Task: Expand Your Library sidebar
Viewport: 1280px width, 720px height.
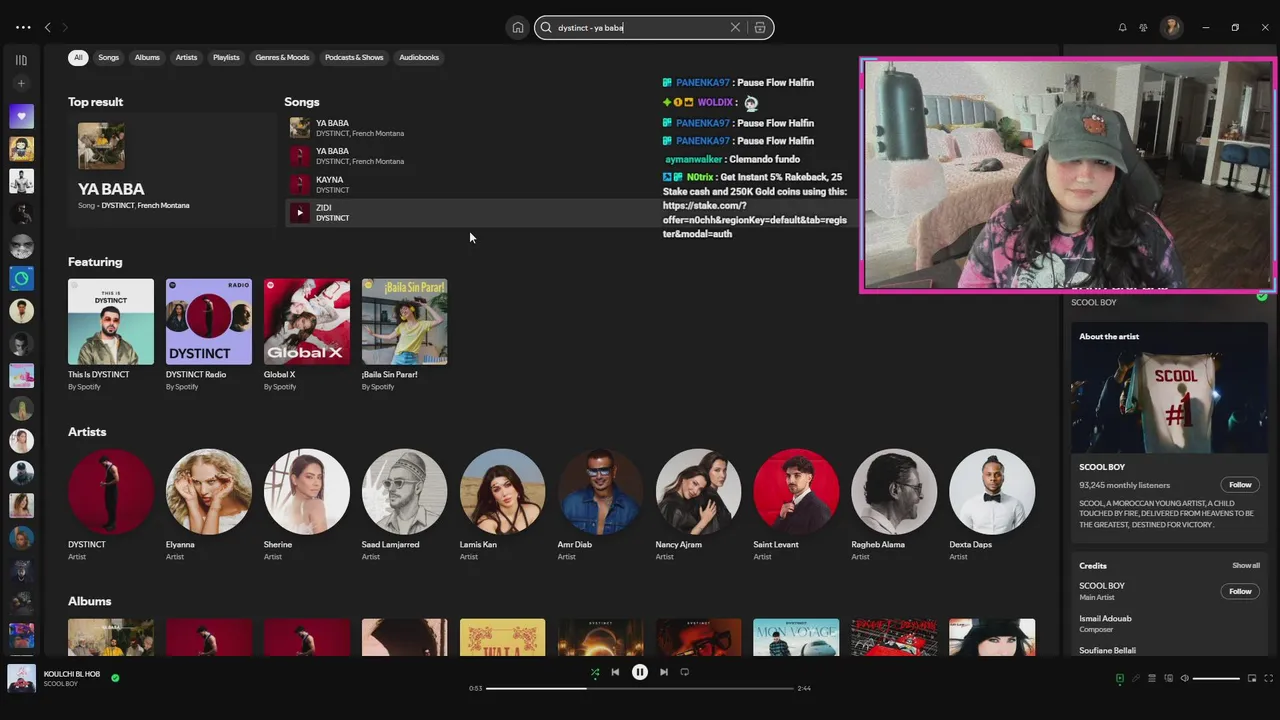Action: [21, 60]
